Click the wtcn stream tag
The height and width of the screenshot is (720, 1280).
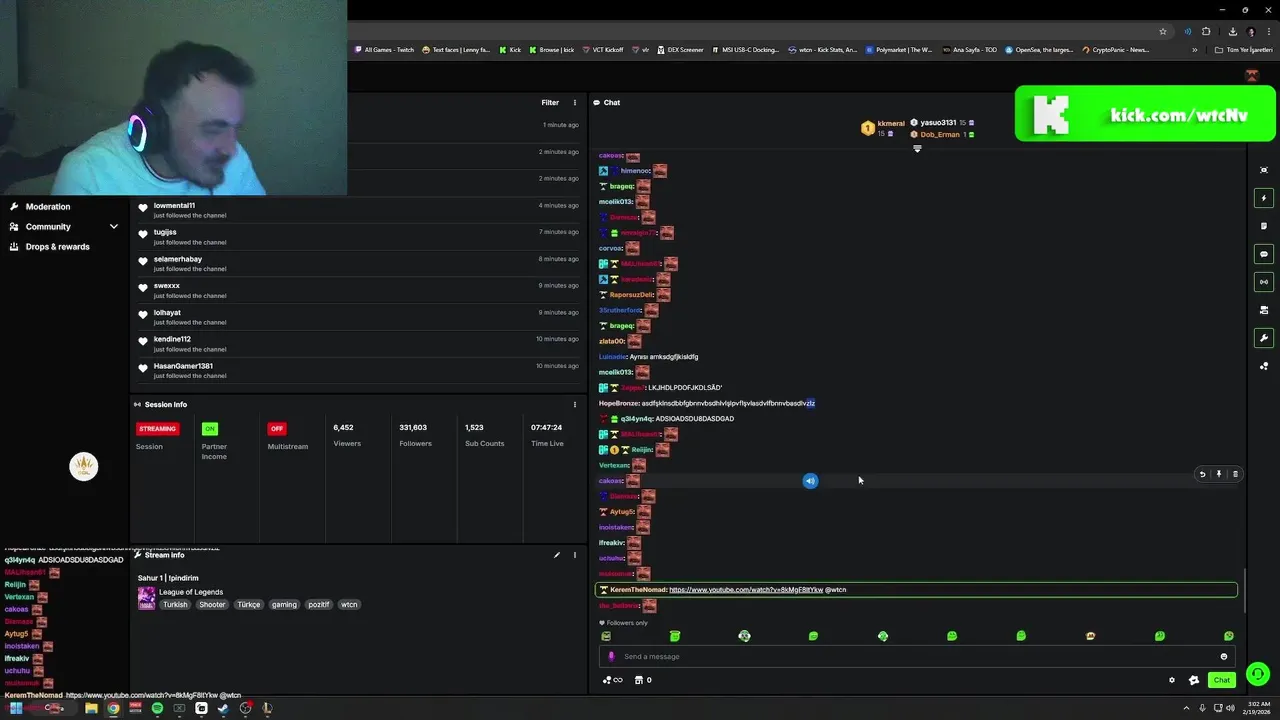point(349,605)
